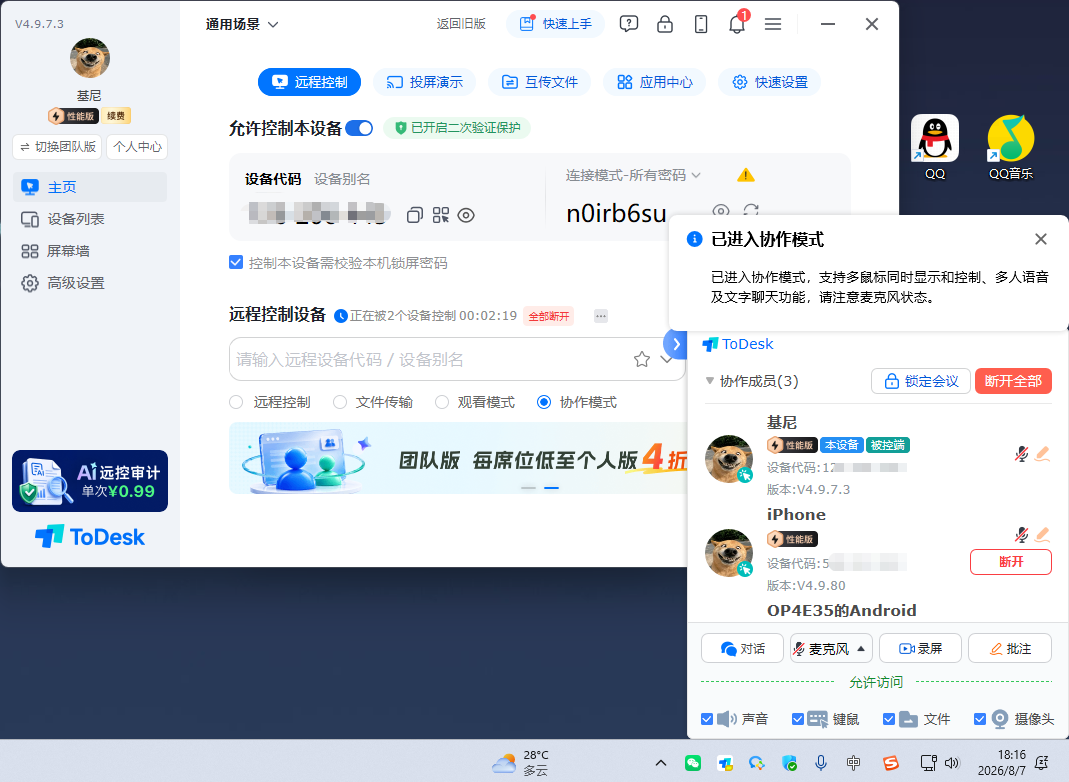Viewport: 1069px width, 782px height.
Task: Open the help question icon in title bar
Action: click(629, 25)
